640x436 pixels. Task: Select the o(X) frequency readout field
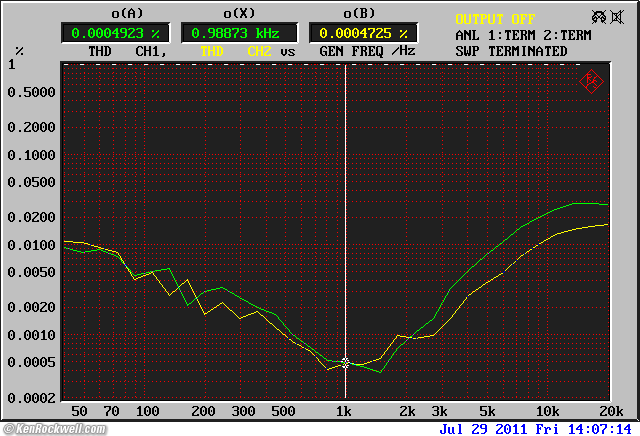[239, 32]
